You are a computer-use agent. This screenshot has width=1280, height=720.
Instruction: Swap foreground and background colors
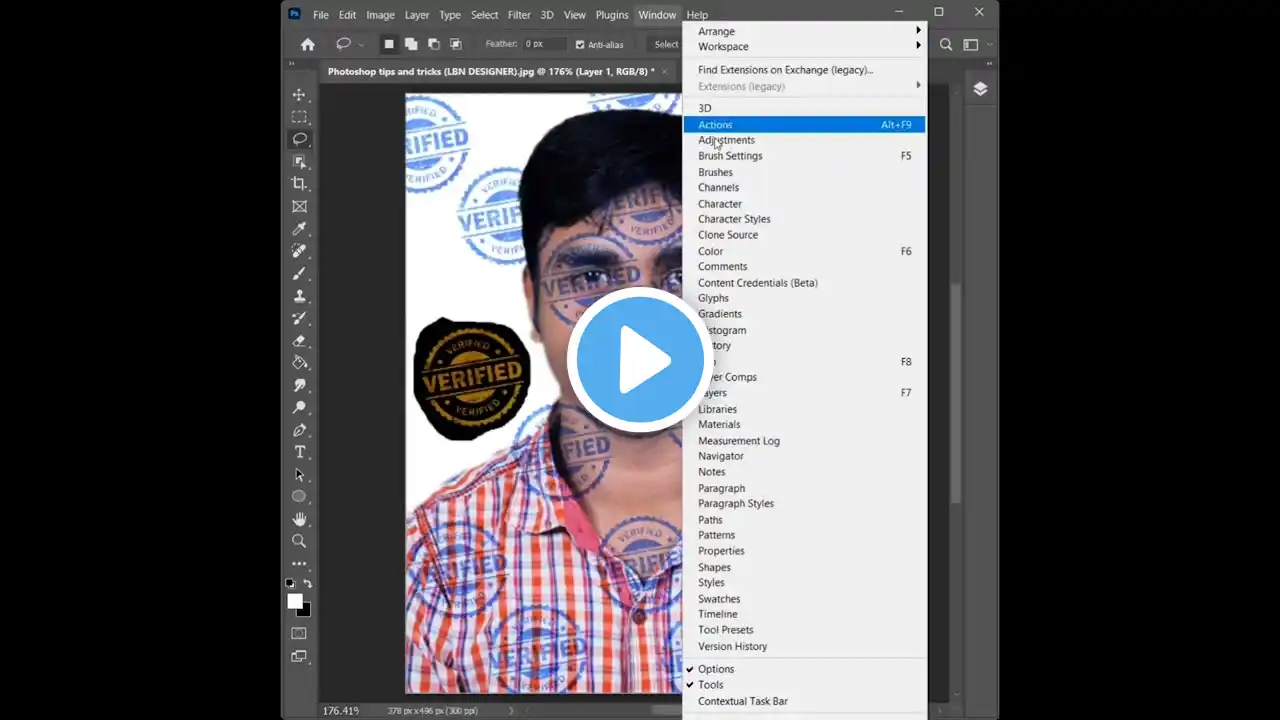(308, 583)
